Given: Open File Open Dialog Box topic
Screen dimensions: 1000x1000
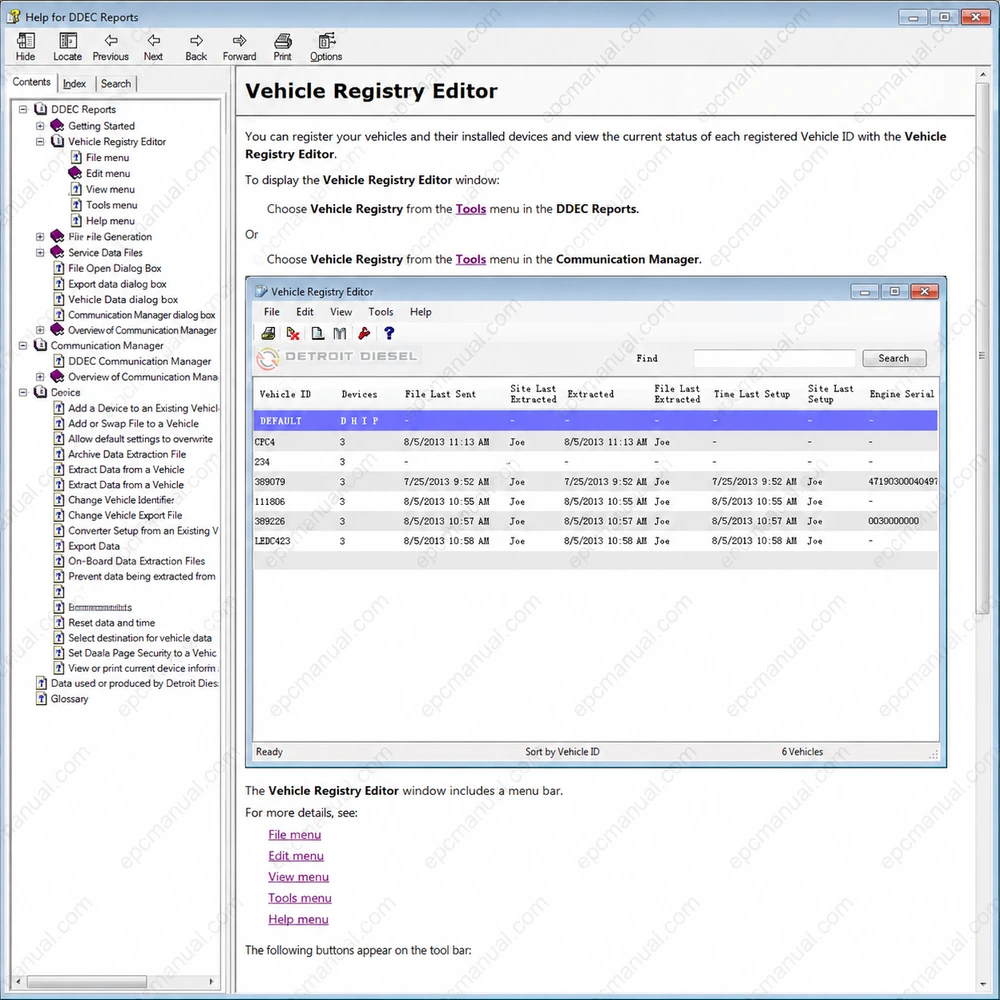Looking at the screenshot, I should pos(115,268).
